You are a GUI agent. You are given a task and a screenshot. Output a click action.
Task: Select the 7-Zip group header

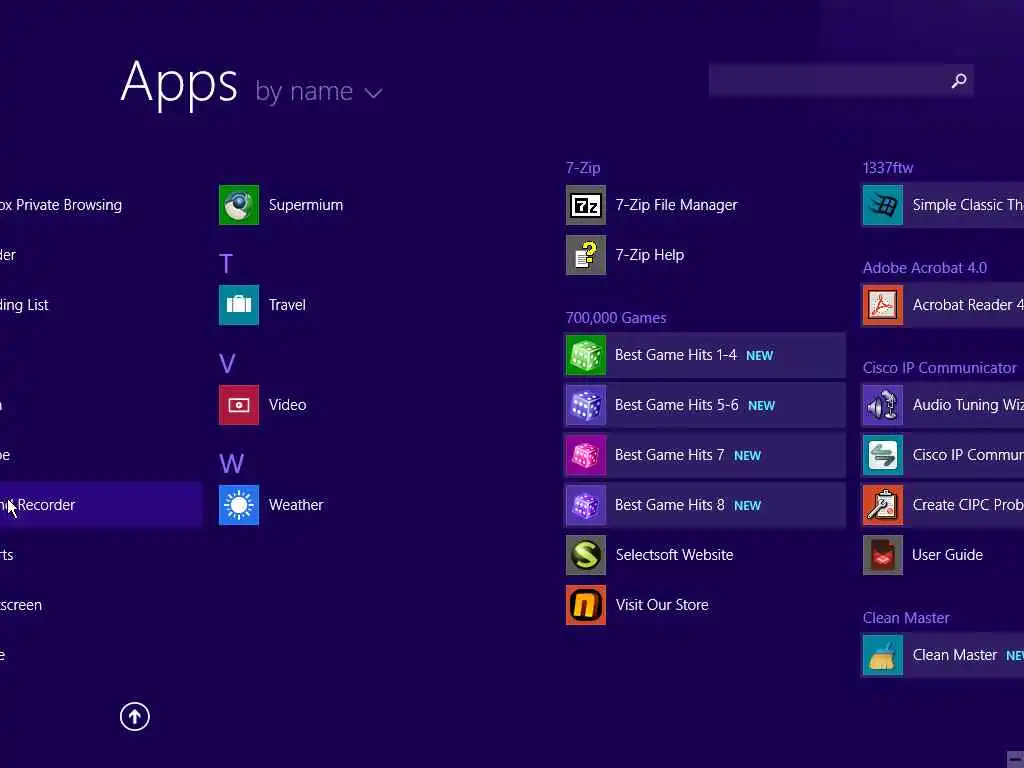click(x=583, y=168)
